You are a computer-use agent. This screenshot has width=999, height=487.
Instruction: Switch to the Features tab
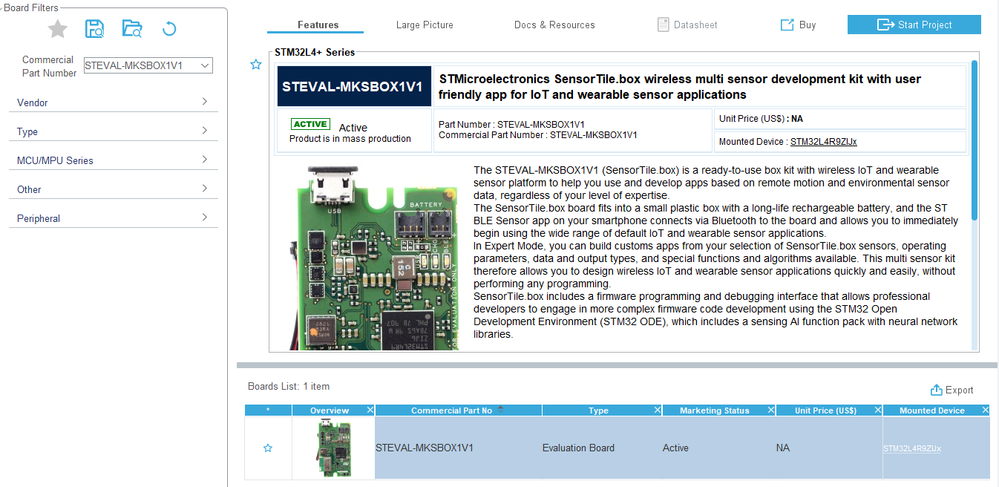(x=318, y=25)
